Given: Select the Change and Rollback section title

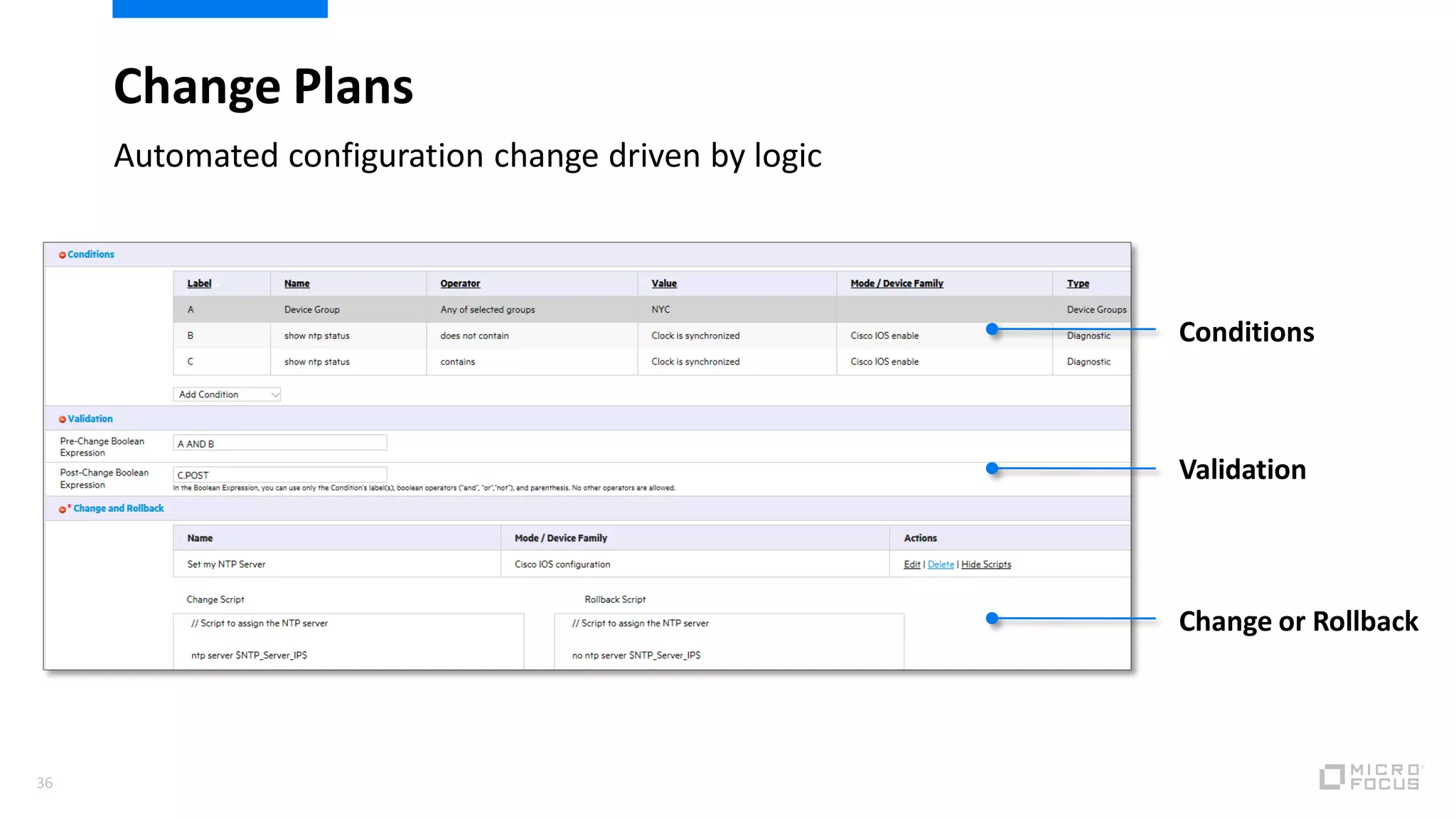Looking at the screenshot, I should (118, 508).
